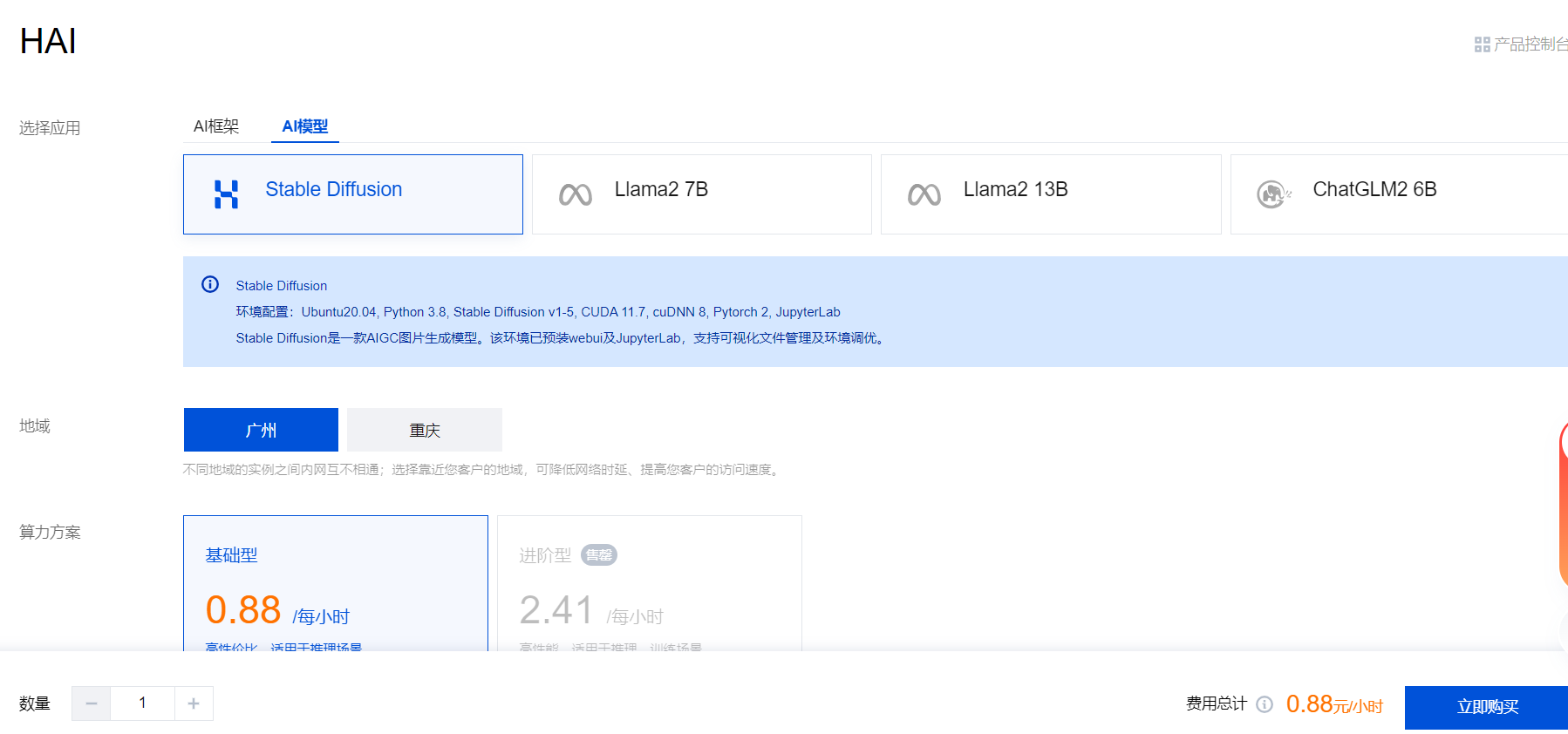
Task: Select the AI模型 tab
Action: click(305, 126)
